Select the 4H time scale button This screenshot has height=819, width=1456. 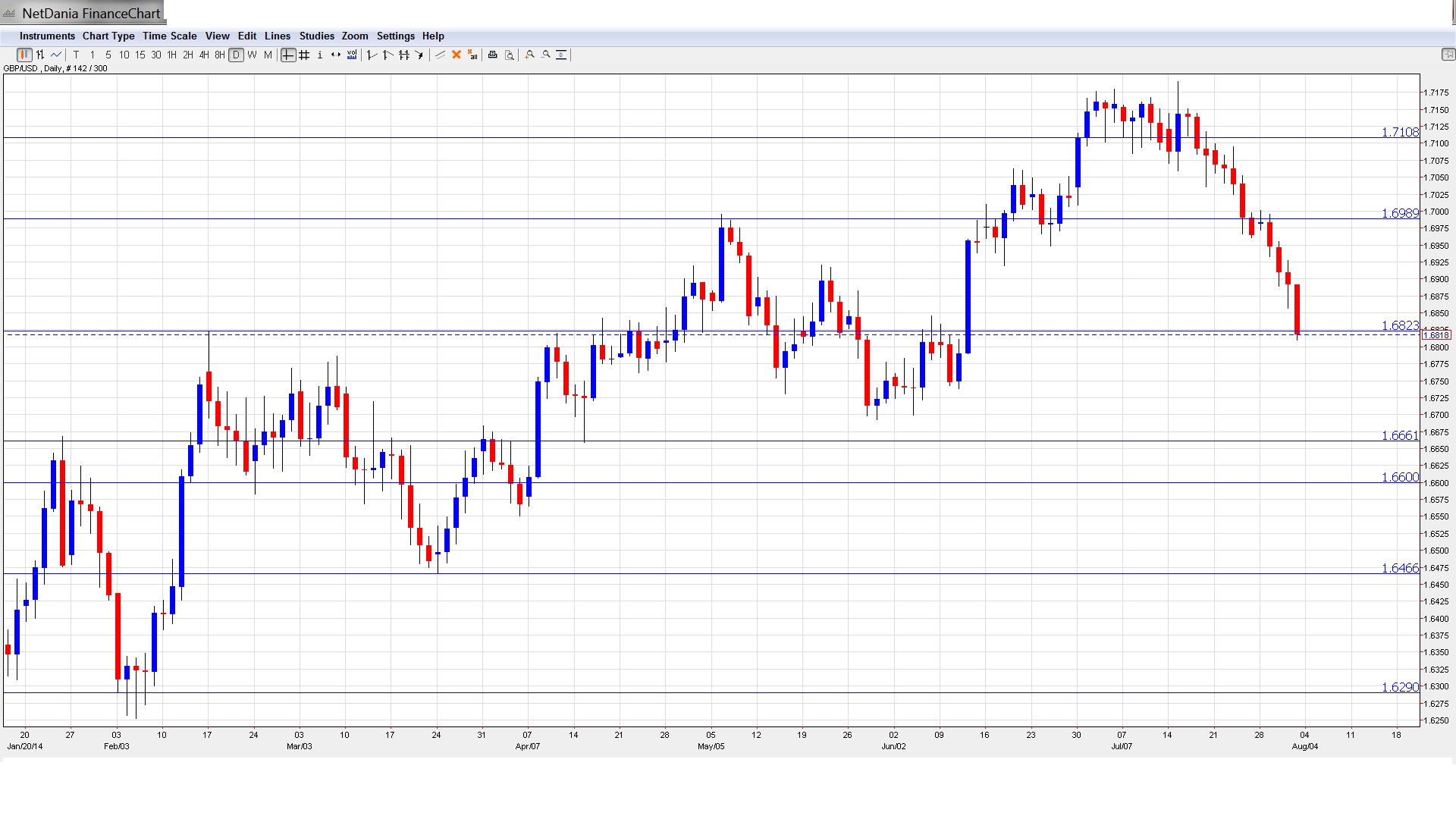click(x=204, y=55)
